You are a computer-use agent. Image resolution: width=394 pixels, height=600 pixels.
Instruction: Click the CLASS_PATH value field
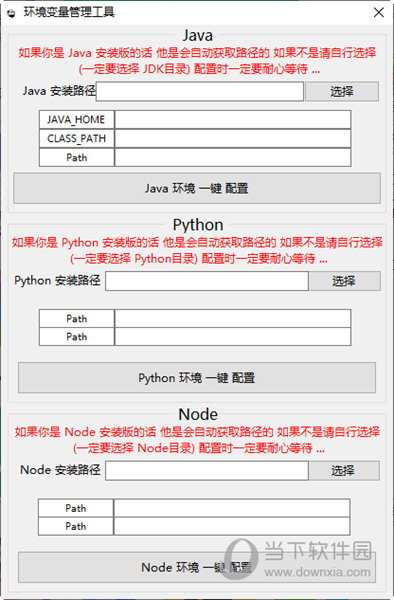233,139
